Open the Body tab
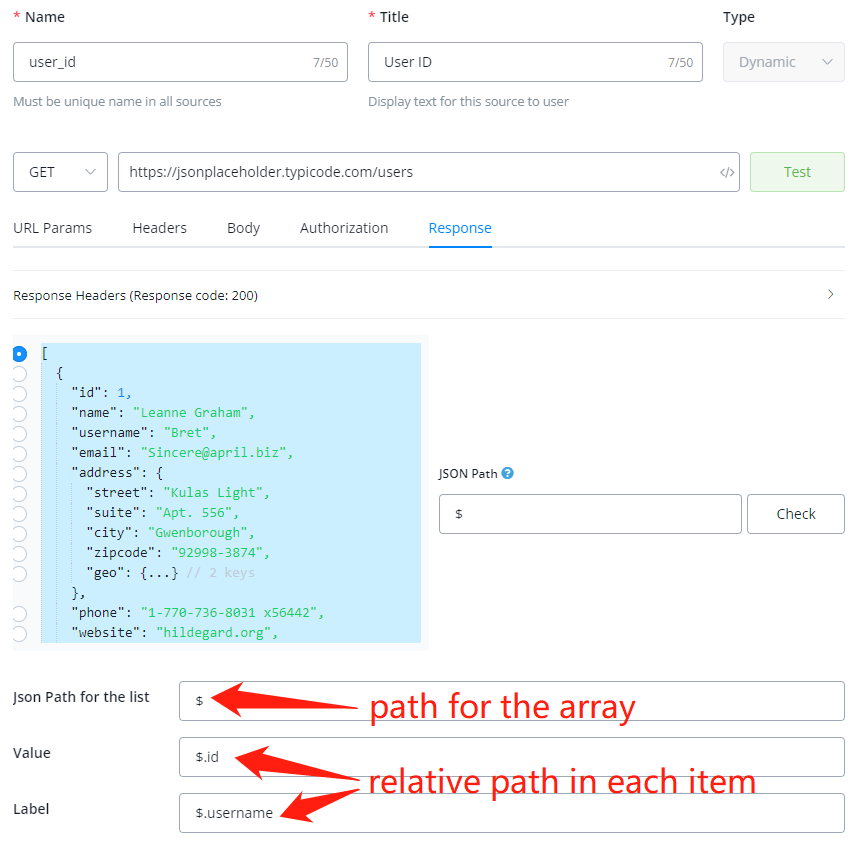 pos(243,228)
